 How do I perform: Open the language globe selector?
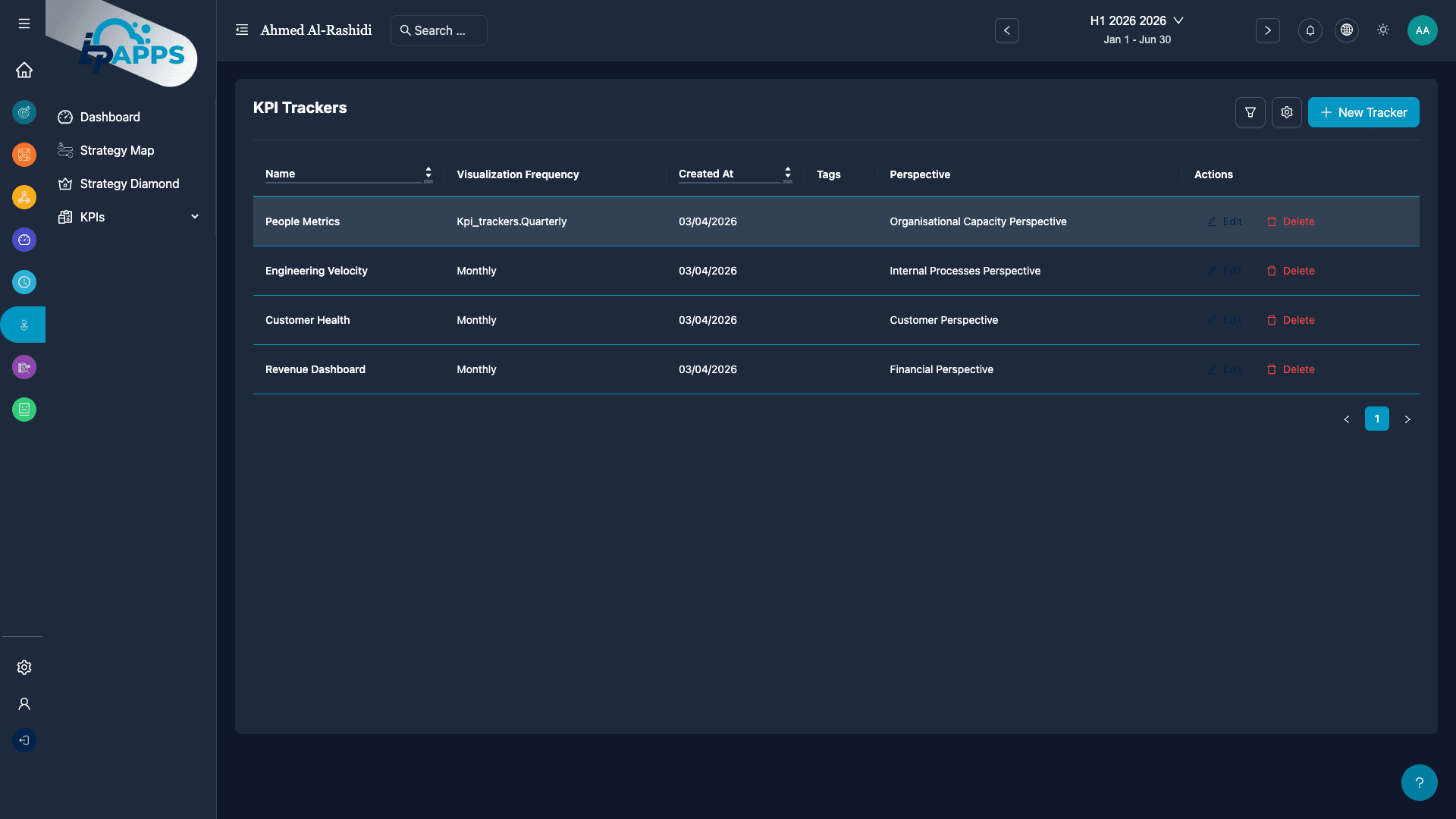[x=1346, y=30]
